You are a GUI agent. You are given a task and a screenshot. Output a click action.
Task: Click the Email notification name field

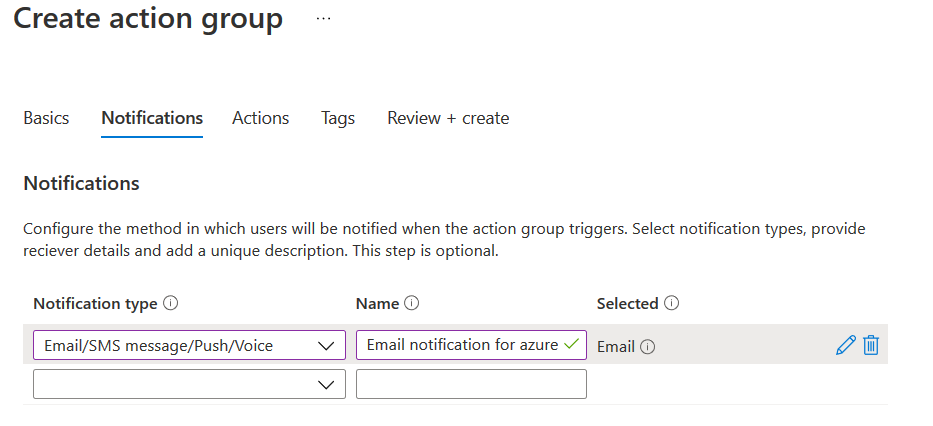(461, 346)
